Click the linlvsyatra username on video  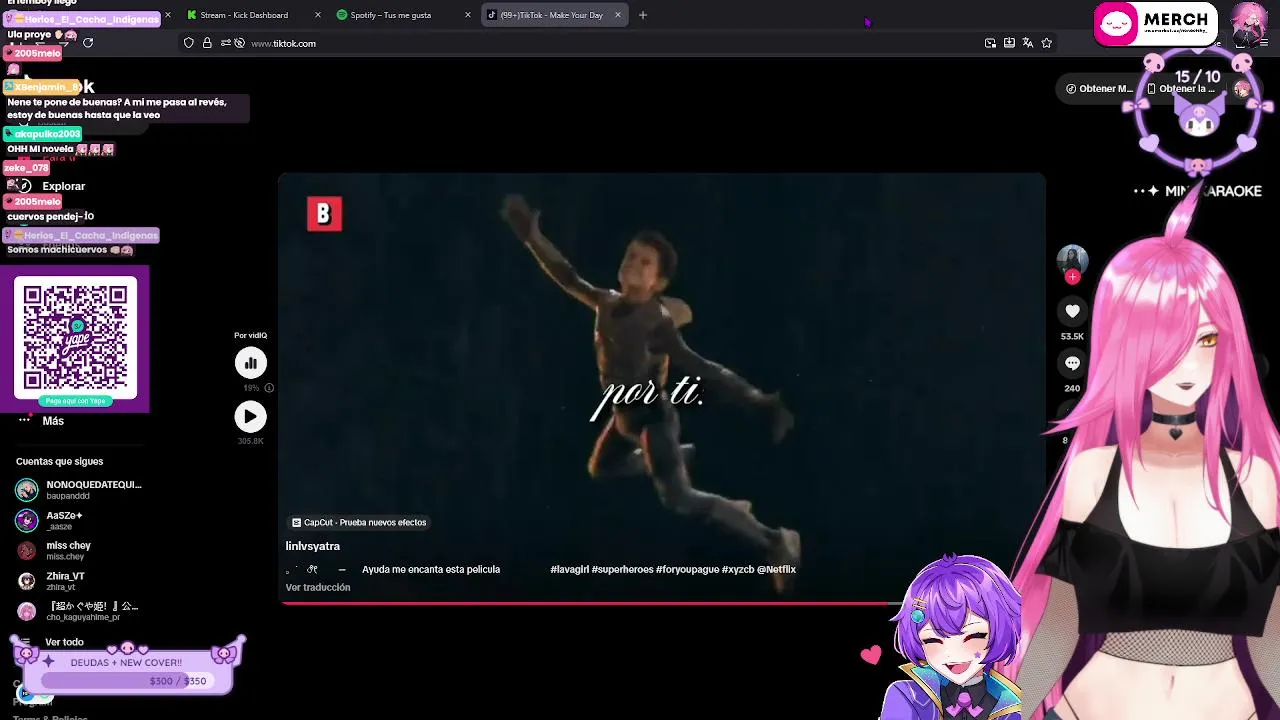313,546
